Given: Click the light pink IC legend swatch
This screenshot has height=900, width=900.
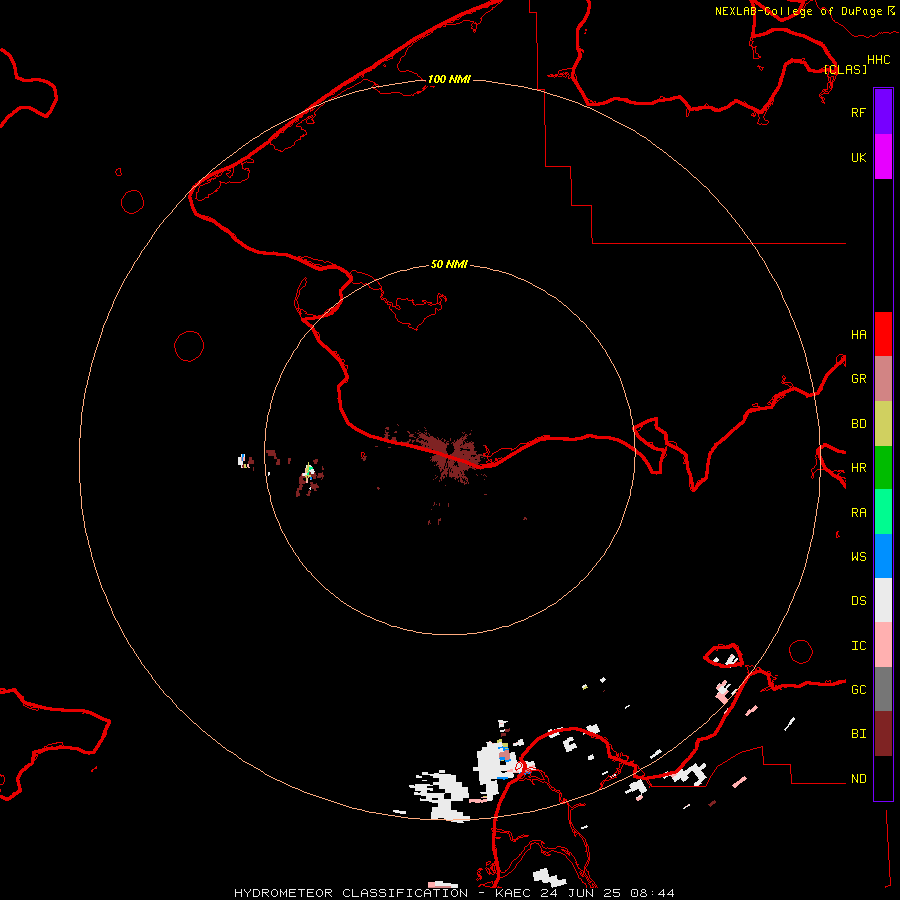Looking at the screenshot, I should (x=883, y=645).
